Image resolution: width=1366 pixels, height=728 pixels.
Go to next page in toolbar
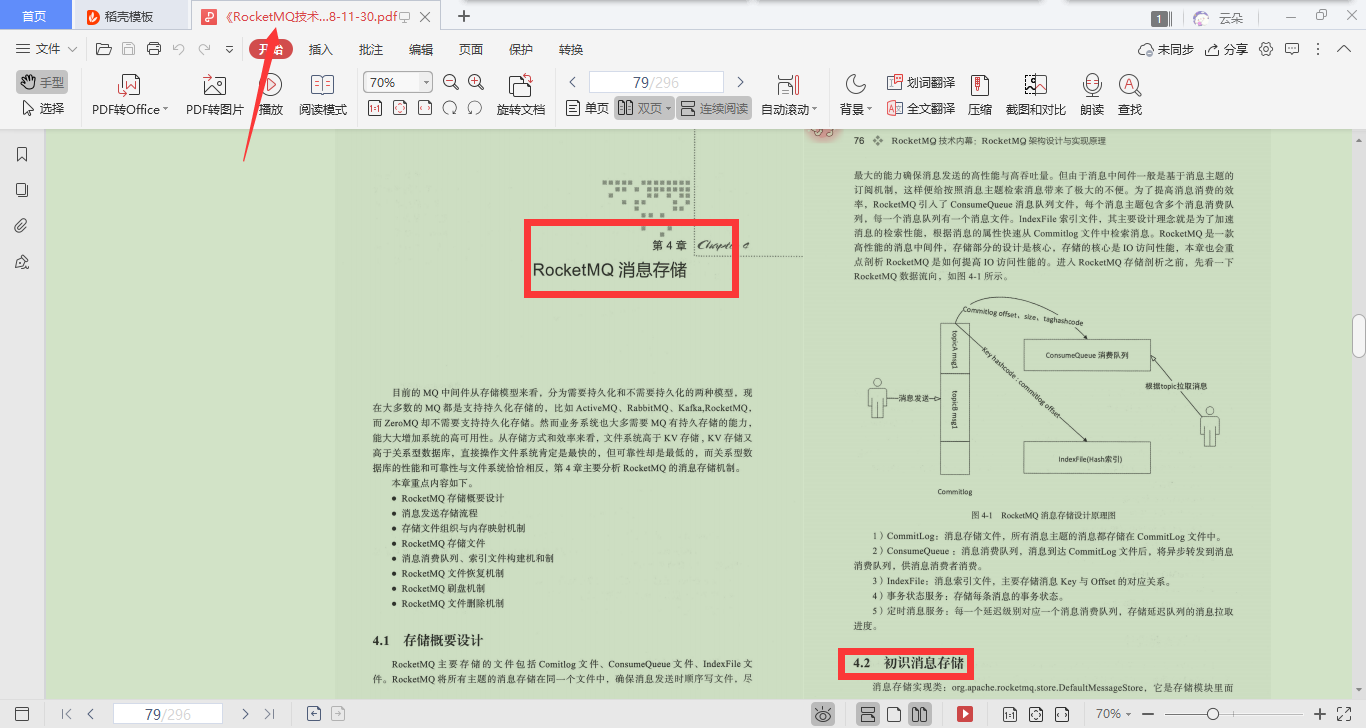pos(740,82)
